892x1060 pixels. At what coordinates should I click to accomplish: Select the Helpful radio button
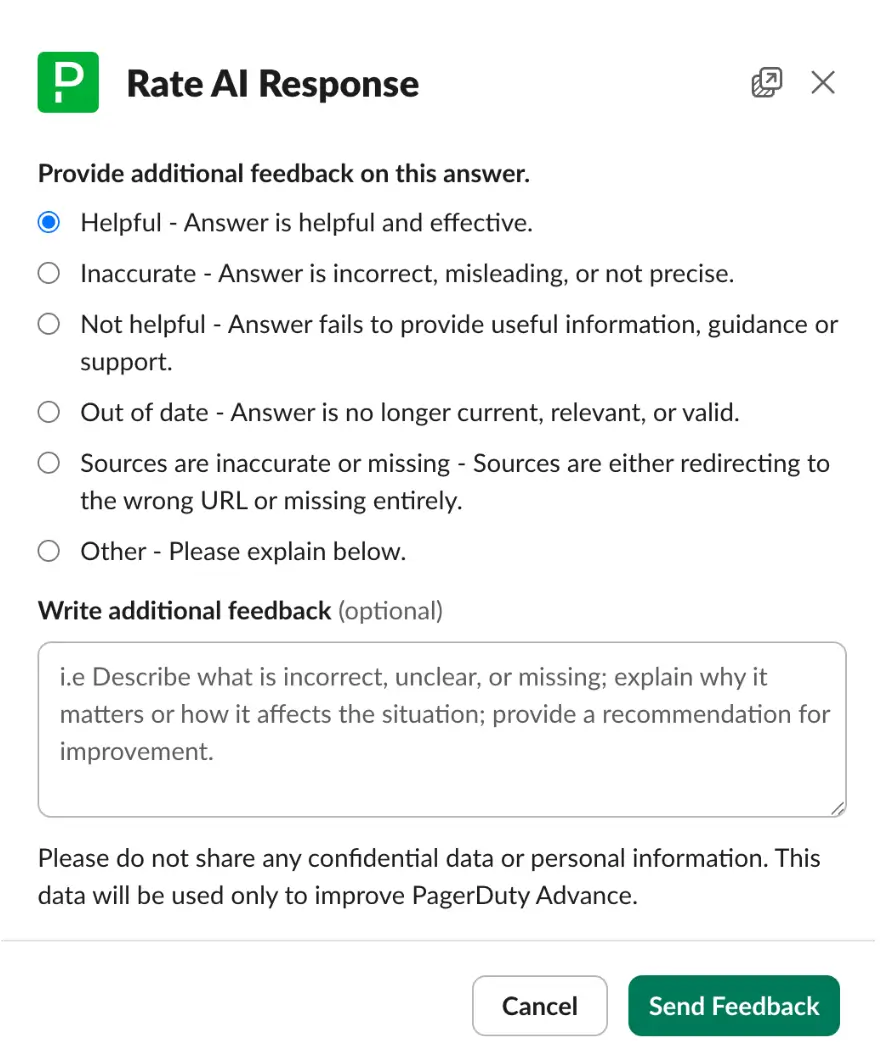49,223
